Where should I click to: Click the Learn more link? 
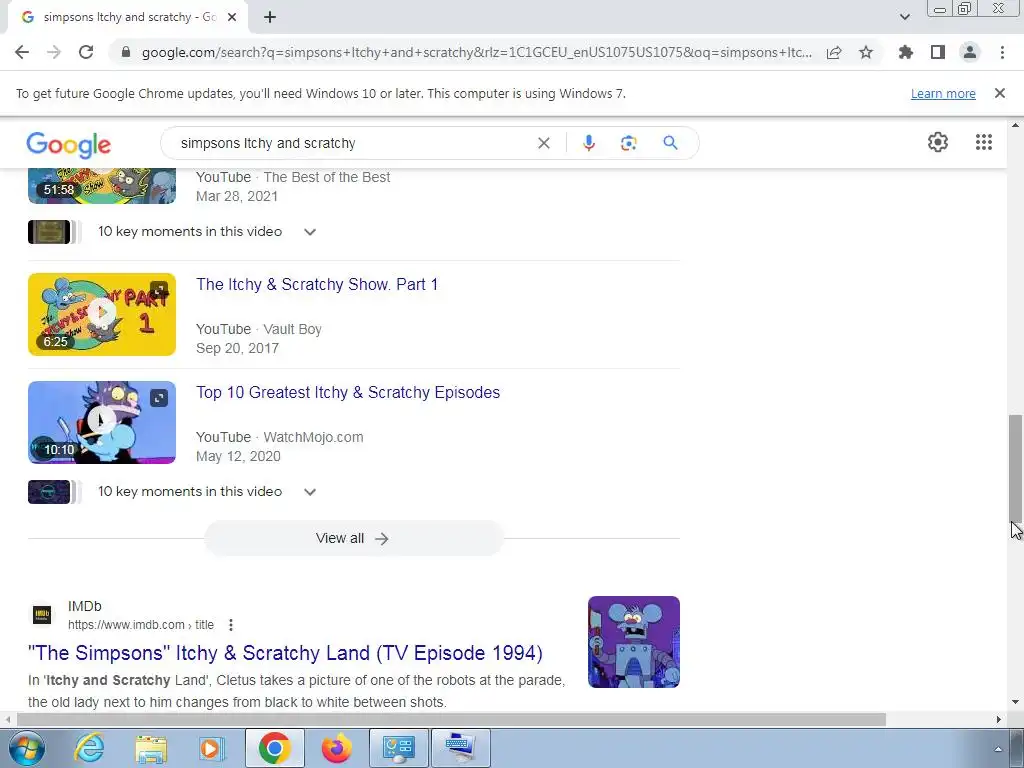click(943, 93)
